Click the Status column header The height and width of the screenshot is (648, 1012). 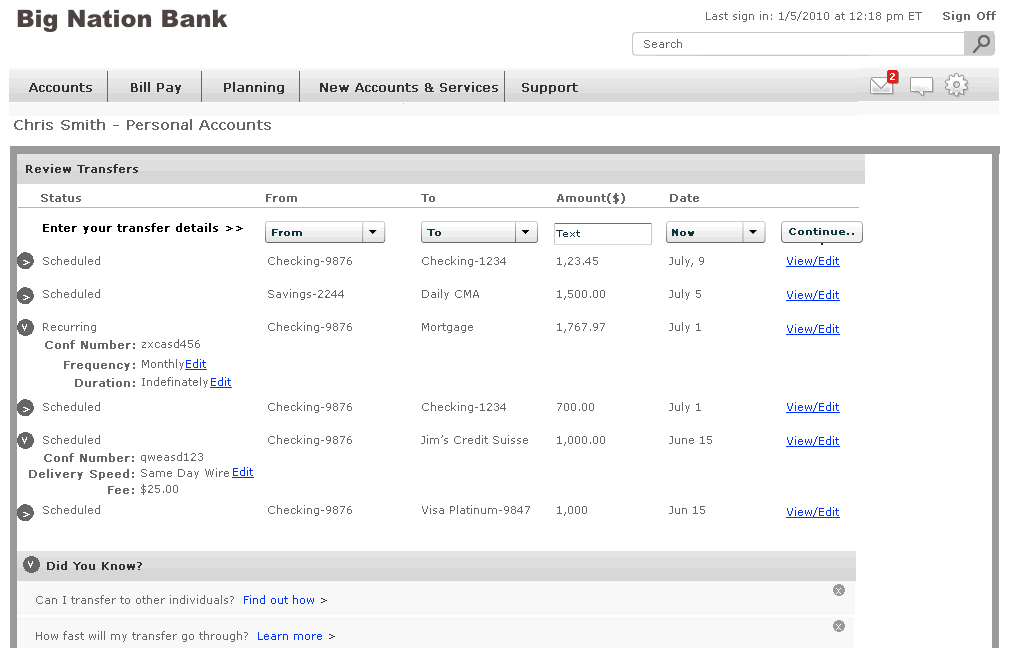click(x=61, y=198)
